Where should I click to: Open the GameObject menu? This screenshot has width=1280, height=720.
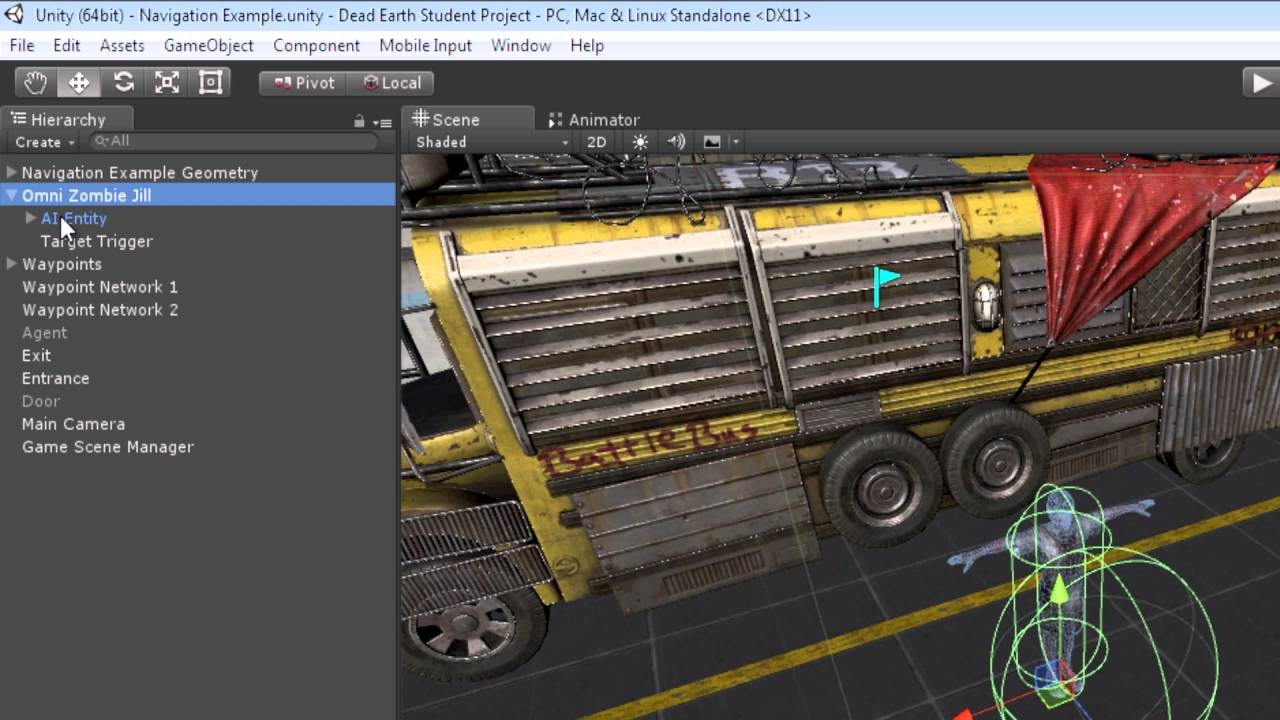coord(209,45)
